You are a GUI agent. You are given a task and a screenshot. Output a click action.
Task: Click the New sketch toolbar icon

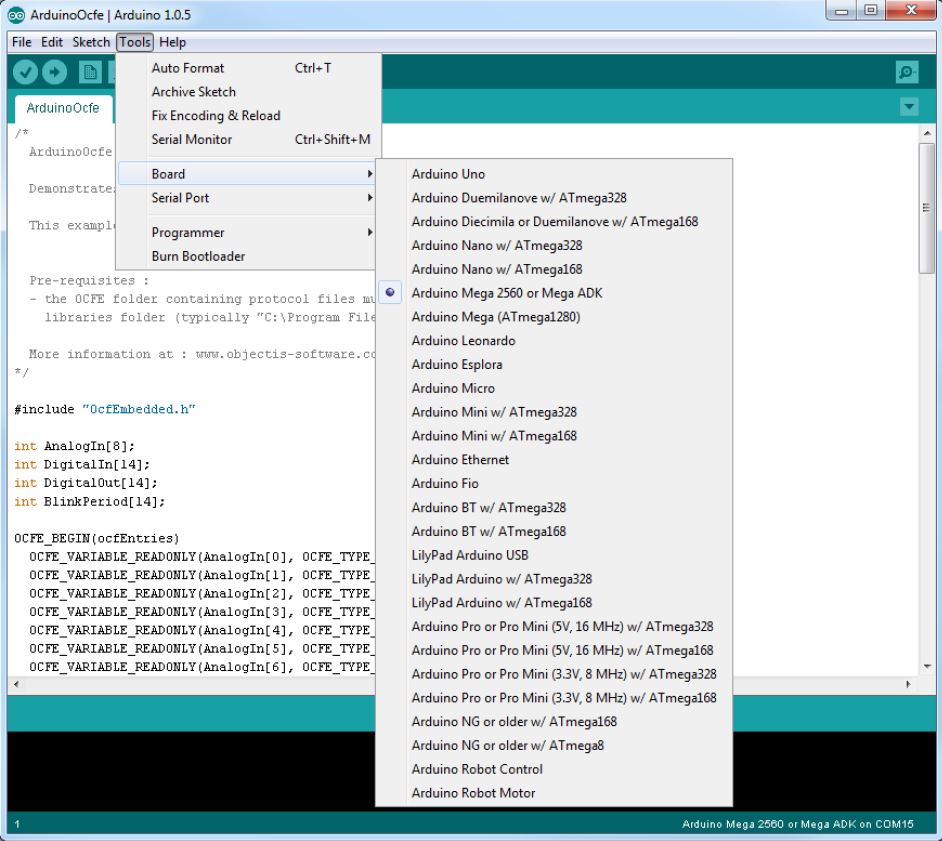point(90,72)
